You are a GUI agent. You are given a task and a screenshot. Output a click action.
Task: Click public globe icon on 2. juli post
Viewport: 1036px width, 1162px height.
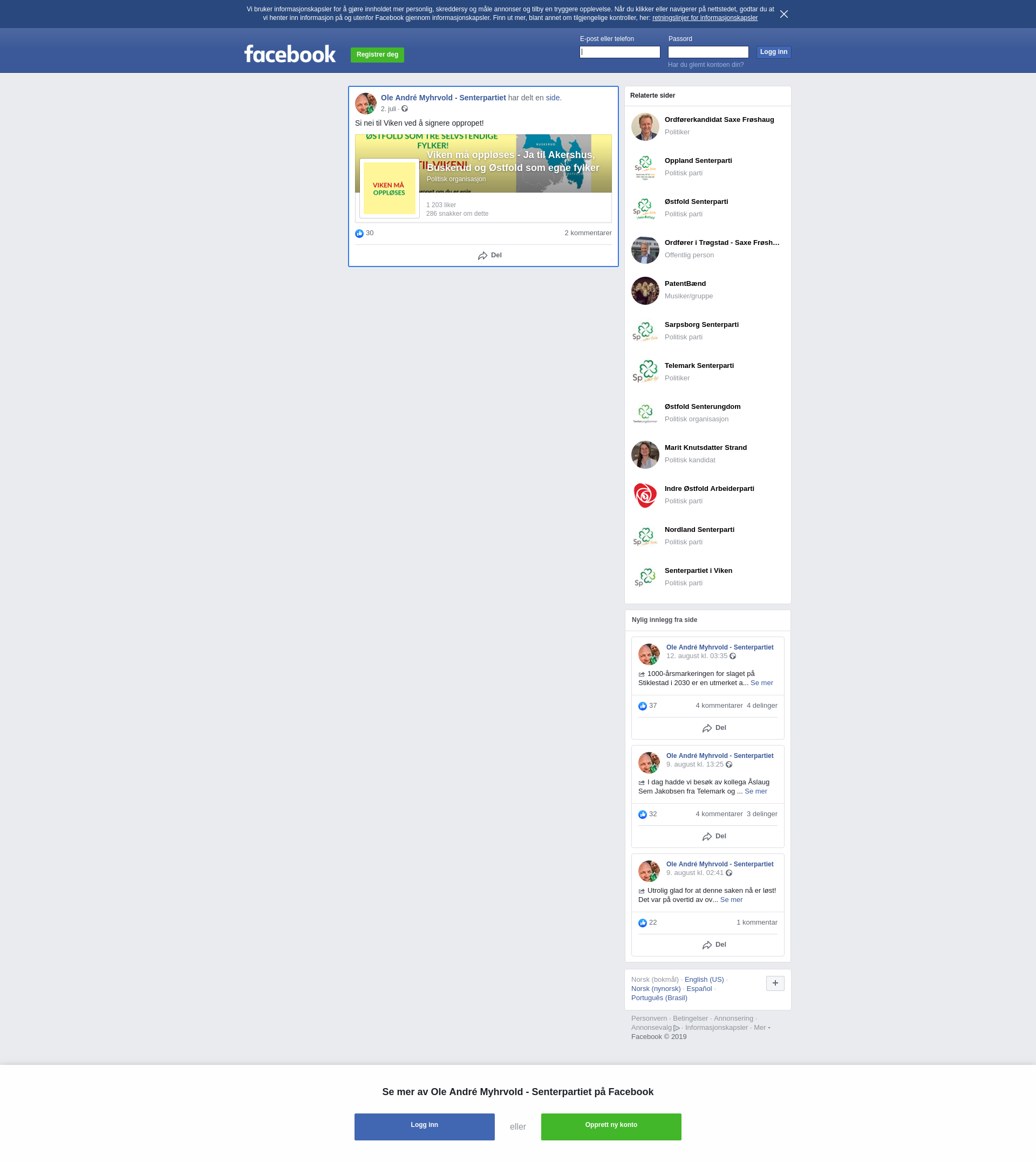[x=405, y=108]
